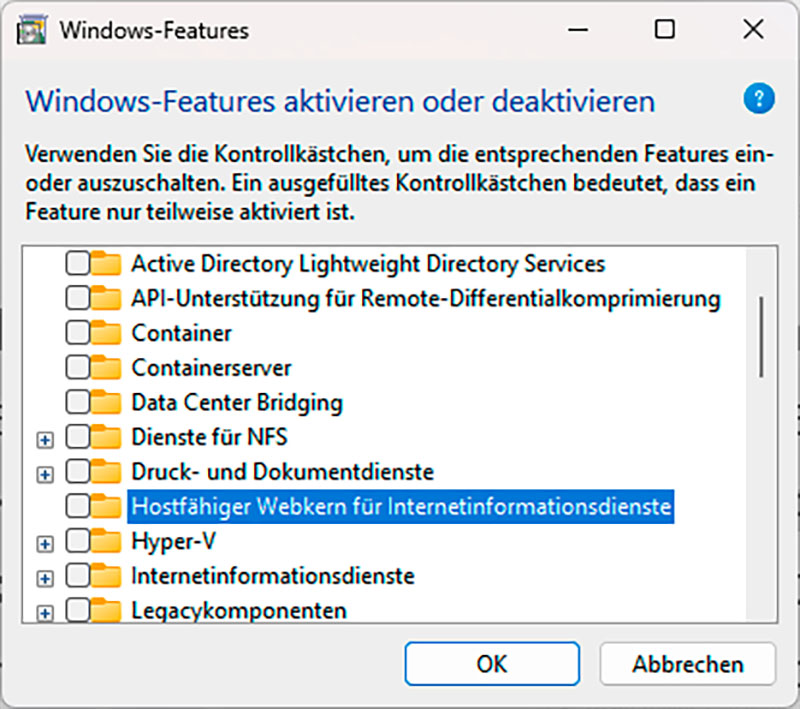Click the Windows-Features icon in the title bar
800x709 pixels.
30,30
